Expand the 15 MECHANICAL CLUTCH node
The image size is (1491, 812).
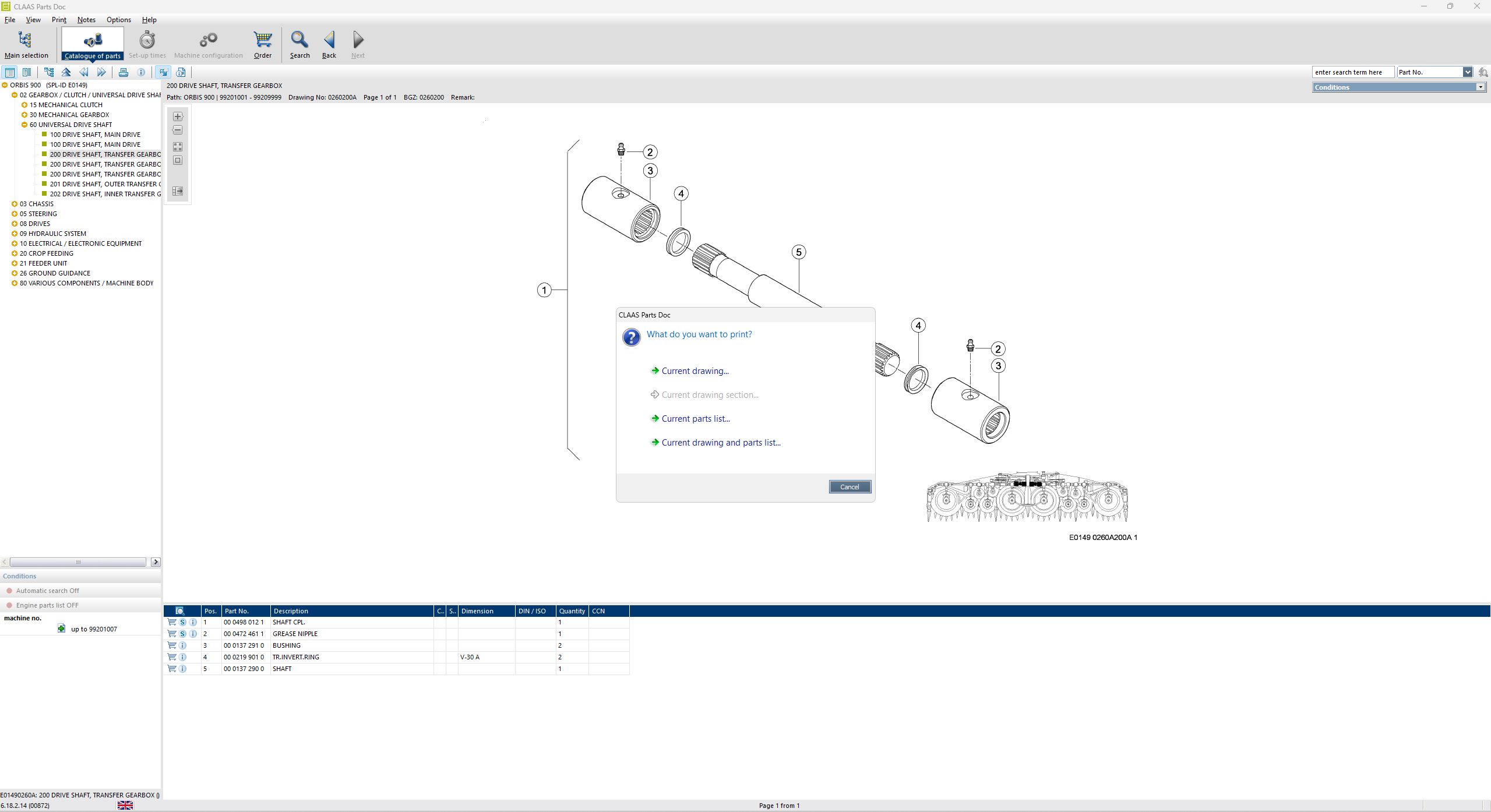point(24,105)
